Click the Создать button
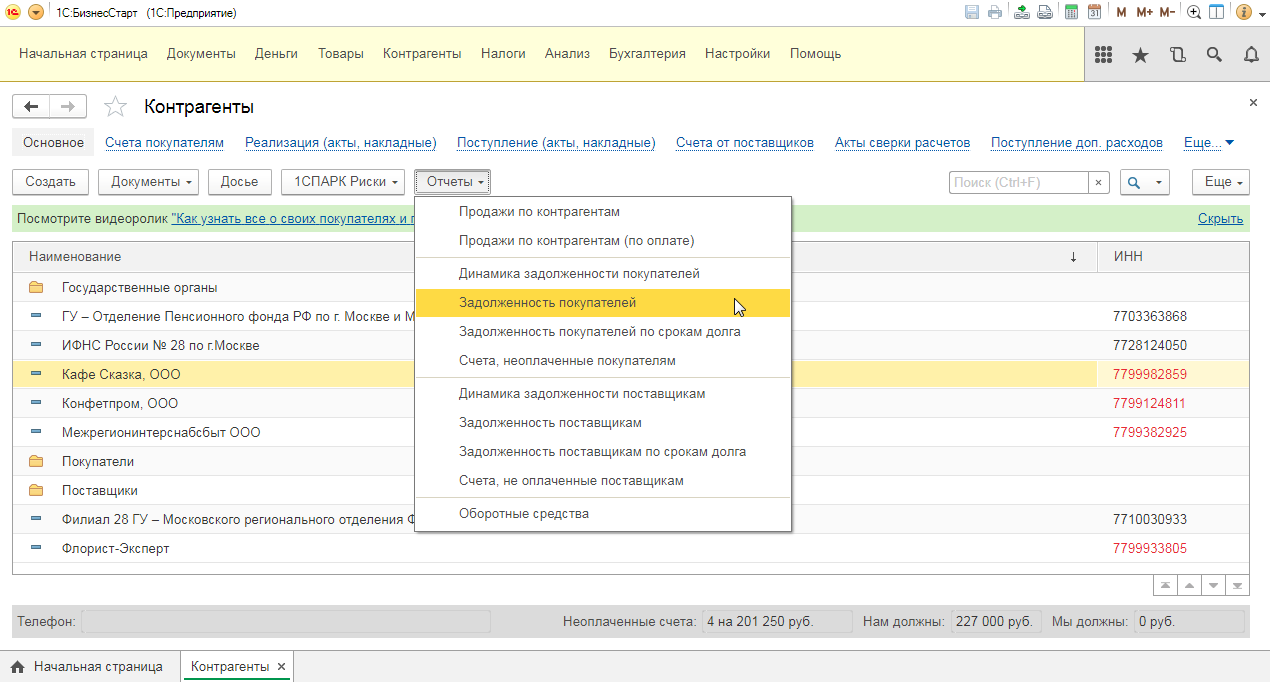Viewport: 1270px width, 682px height. pyautogui.click(x=50, y=182)
